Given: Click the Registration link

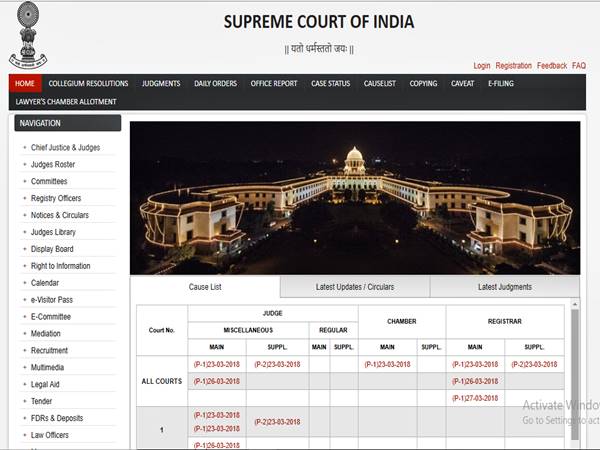Looking at the screenshot, I should (x=514, y=66).
